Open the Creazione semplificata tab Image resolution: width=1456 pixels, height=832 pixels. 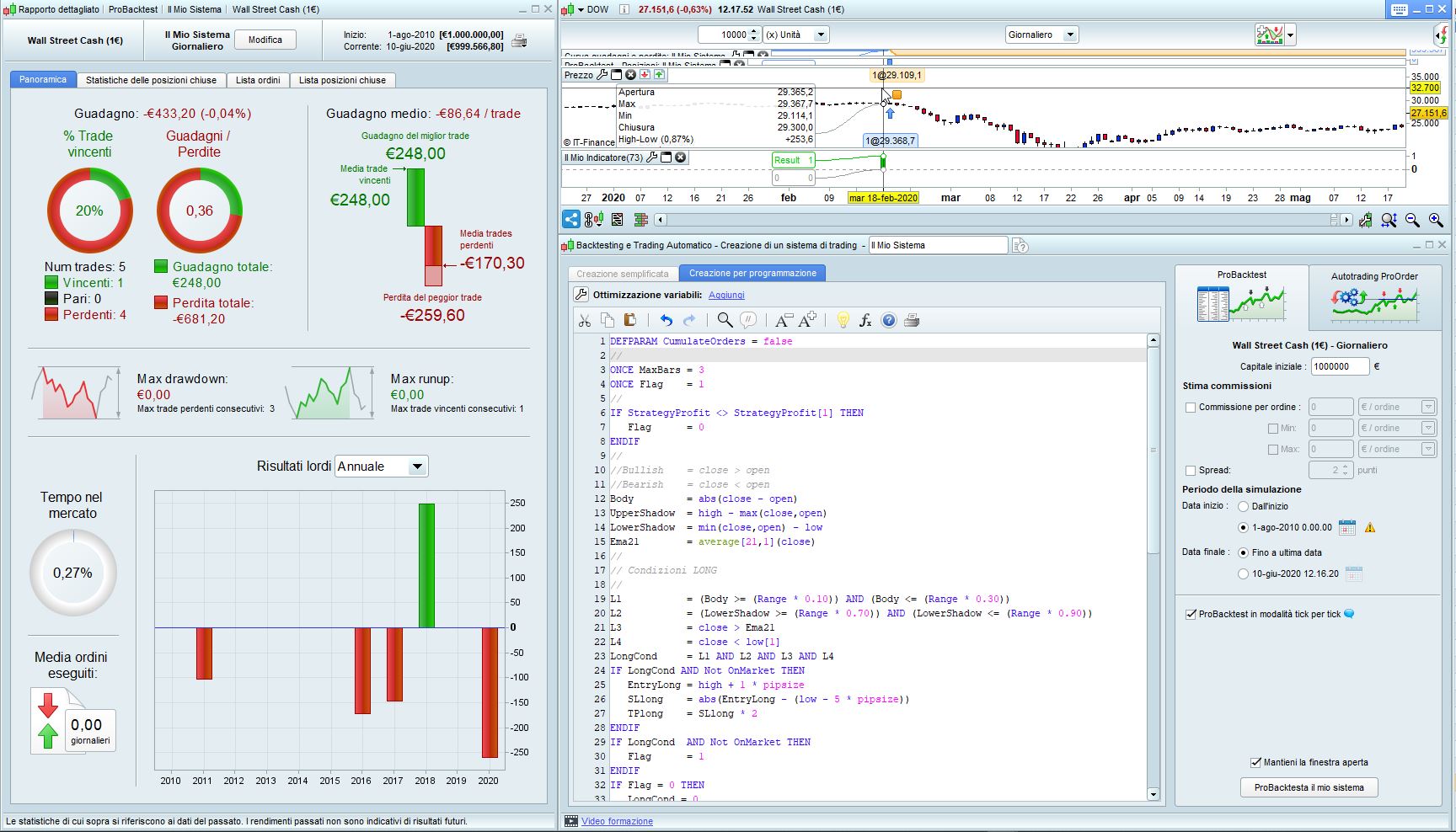[x=623, y=274]
